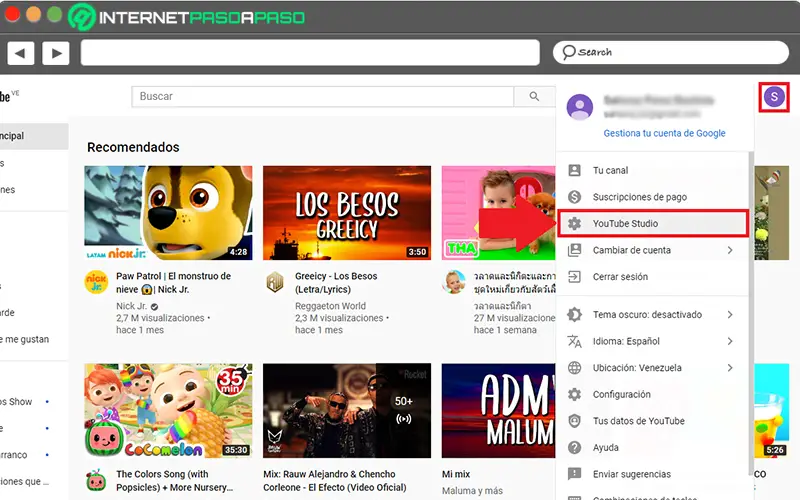Expand Idioma: Español chevron
800x500 pixels.
point(730,341)
